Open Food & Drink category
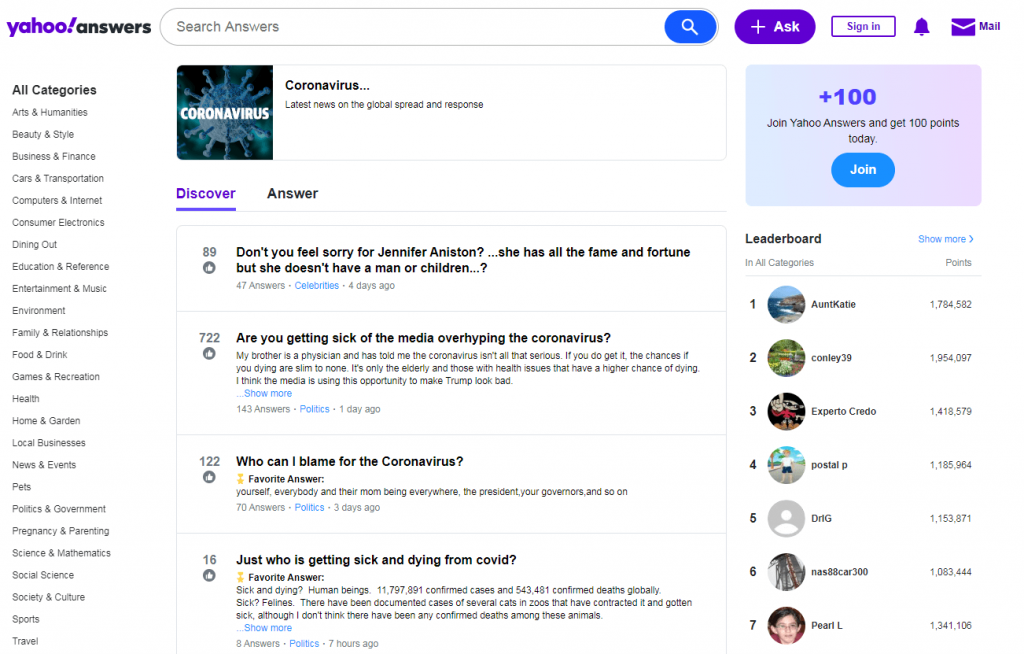The image size is (1024, 654). point(40,355)
